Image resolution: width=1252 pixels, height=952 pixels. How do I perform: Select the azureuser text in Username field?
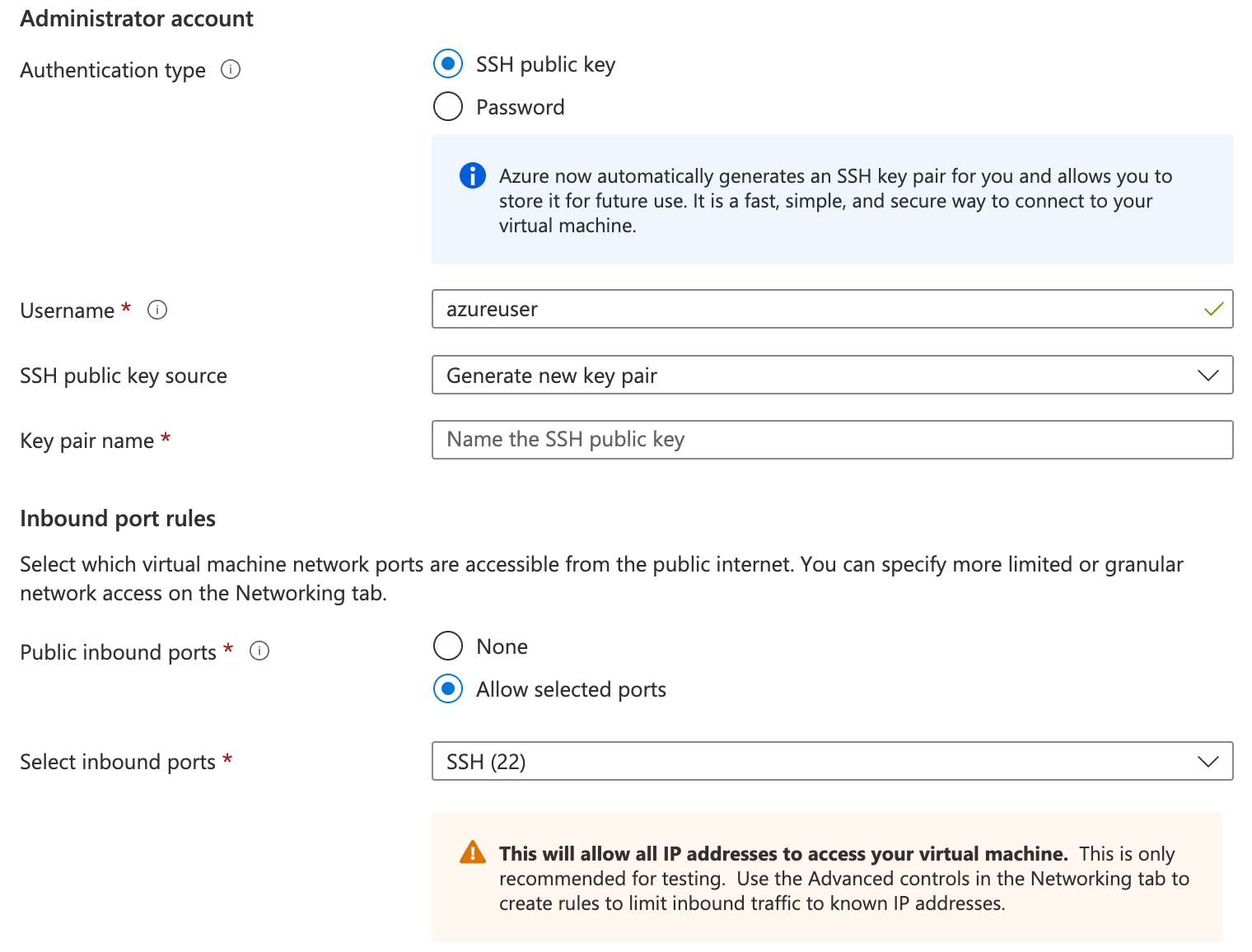pyautogui.click(x=491, y=309)
